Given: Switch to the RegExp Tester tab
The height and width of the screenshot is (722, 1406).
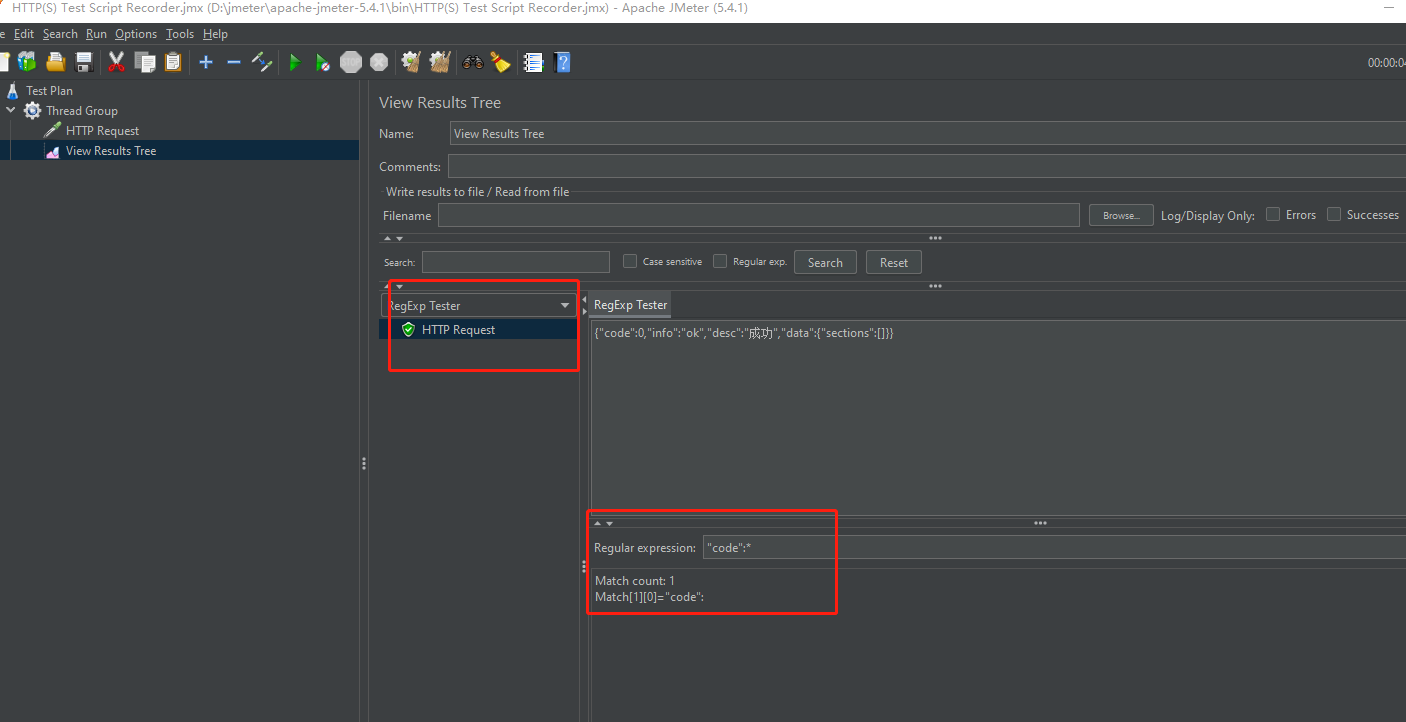Looking at the screenshot, I should 630,305.
